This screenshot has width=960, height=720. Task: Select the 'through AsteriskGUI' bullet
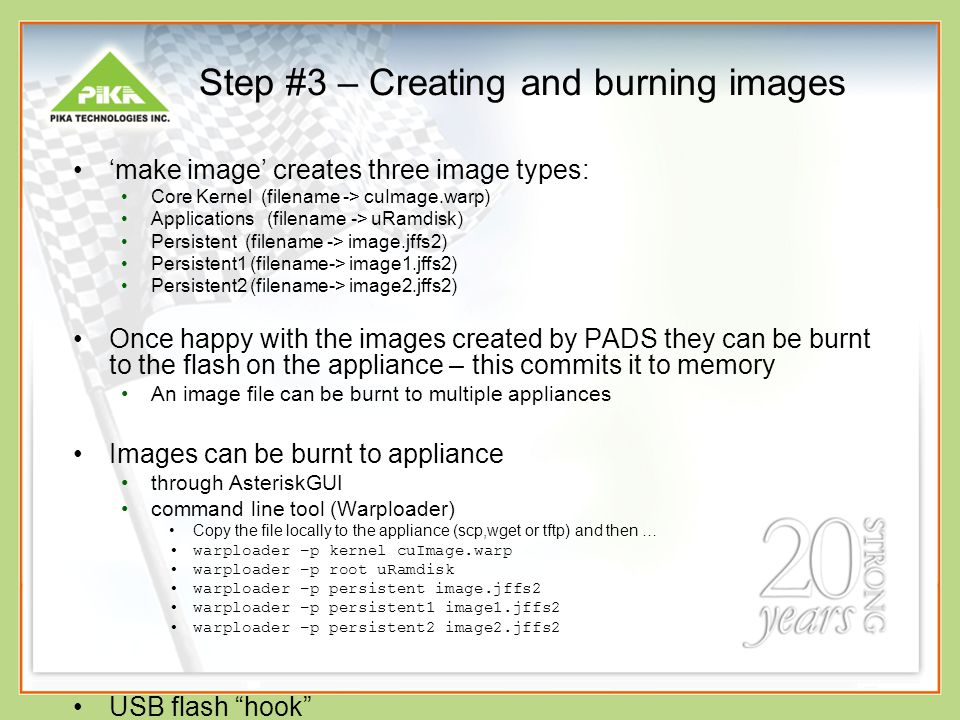(x=246, y=482)
